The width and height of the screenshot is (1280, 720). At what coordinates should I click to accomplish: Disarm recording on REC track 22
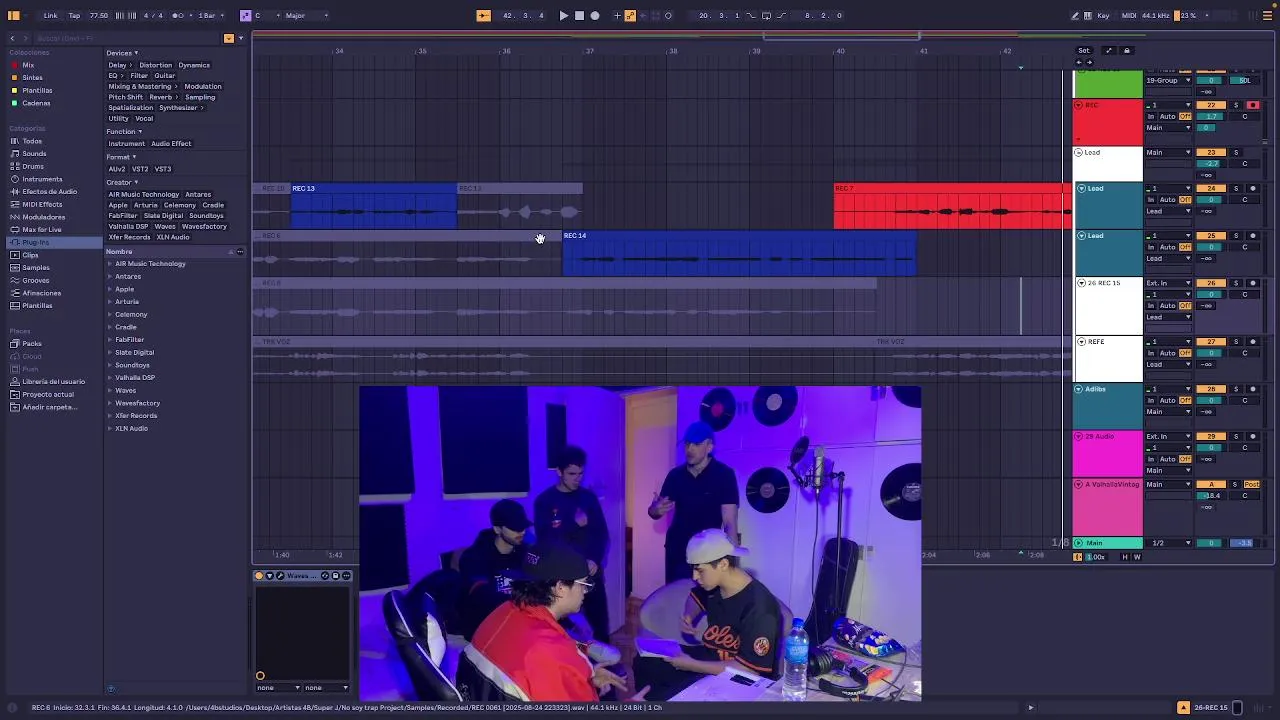point(1253,105)
